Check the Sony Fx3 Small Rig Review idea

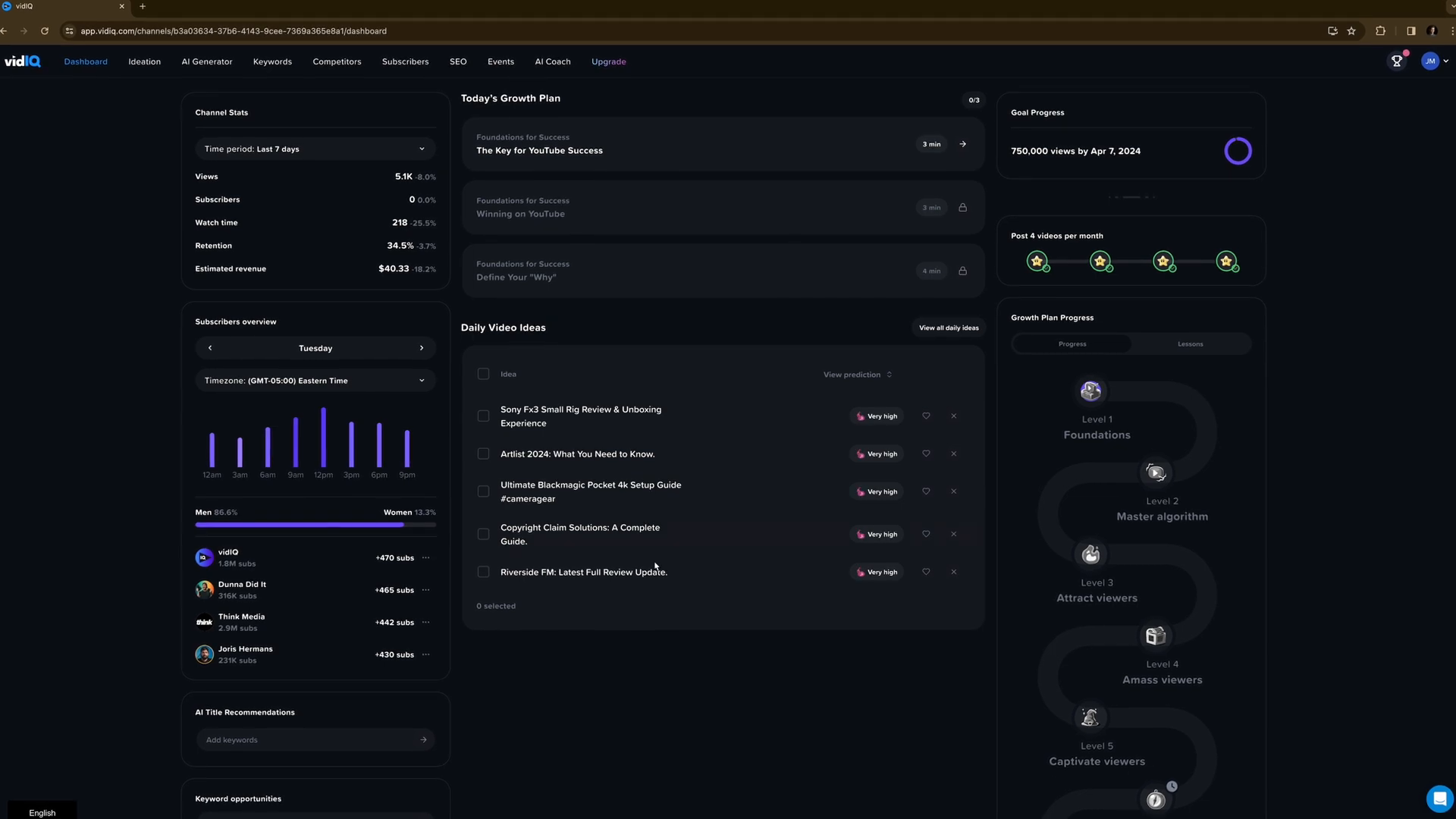coord(483,416)
